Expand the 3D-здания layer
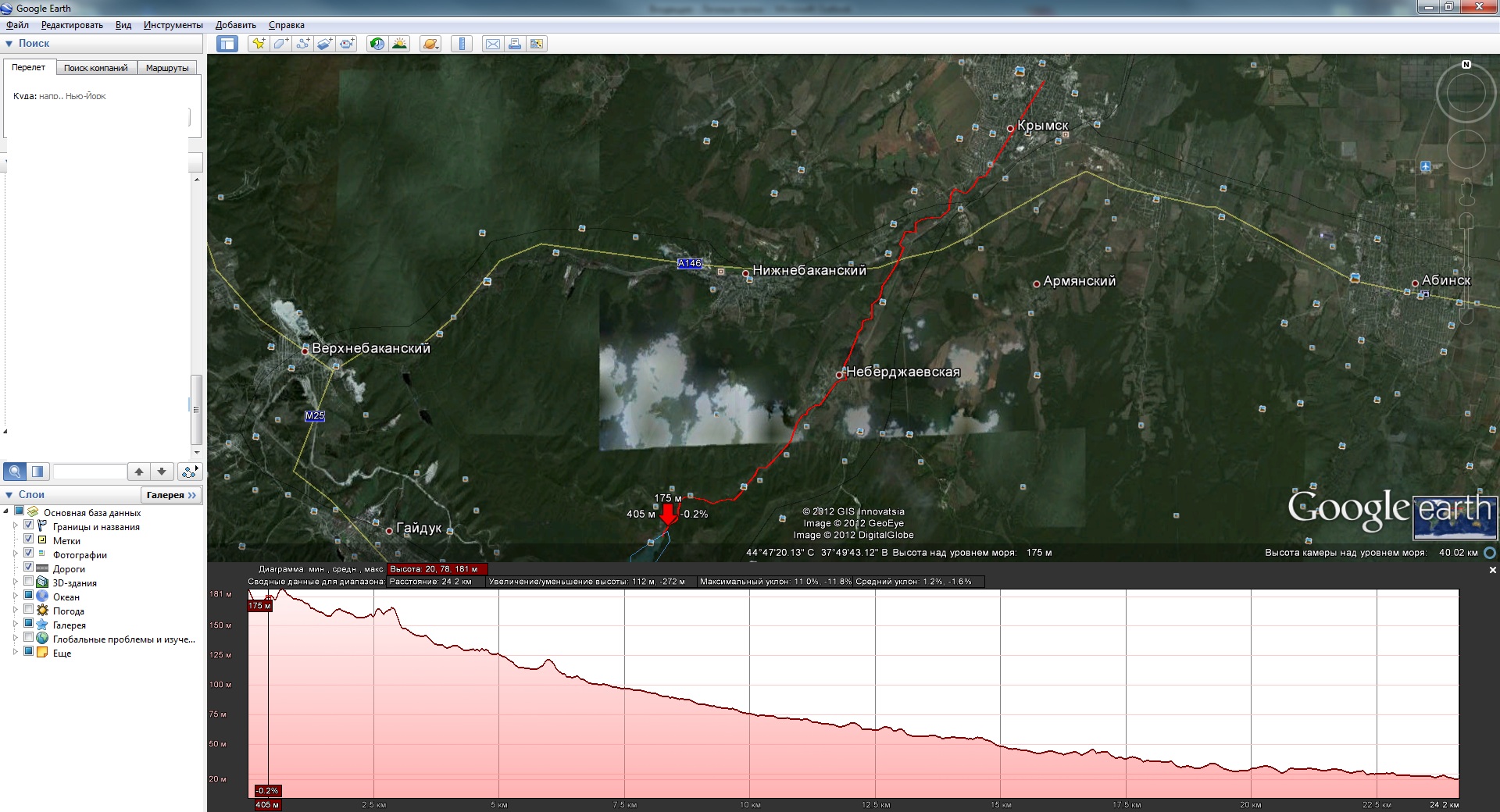 (16, 582)
